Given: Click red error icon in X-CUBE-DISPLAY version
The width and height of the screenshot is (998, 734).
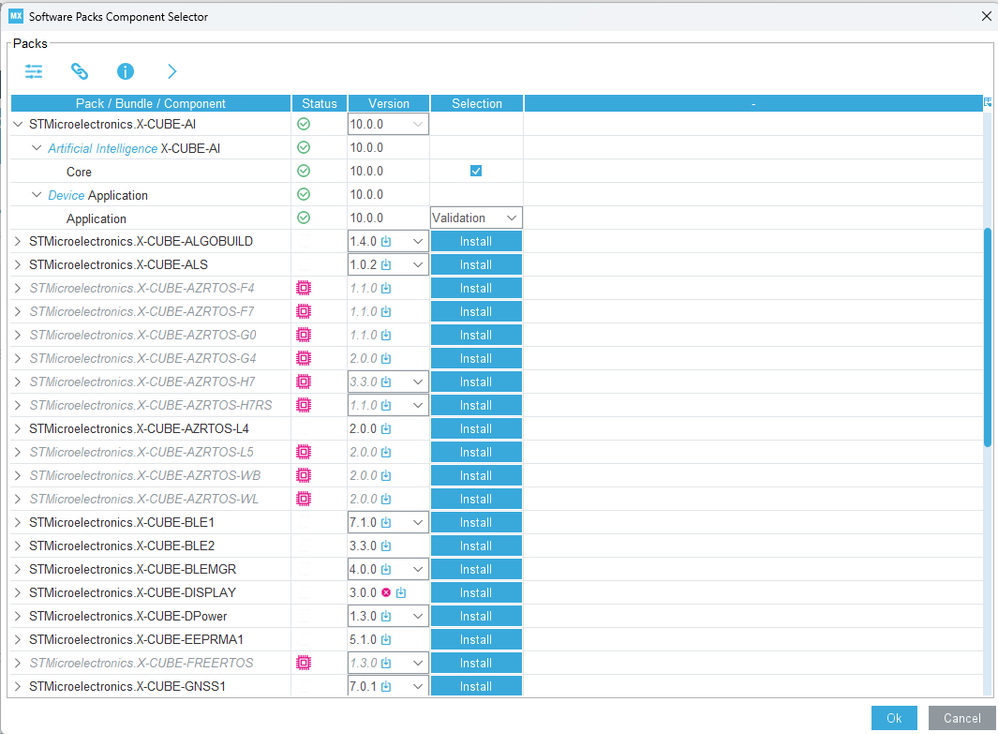Looking at the screenshot, I should pyautogui.click(x=386, y=593).
